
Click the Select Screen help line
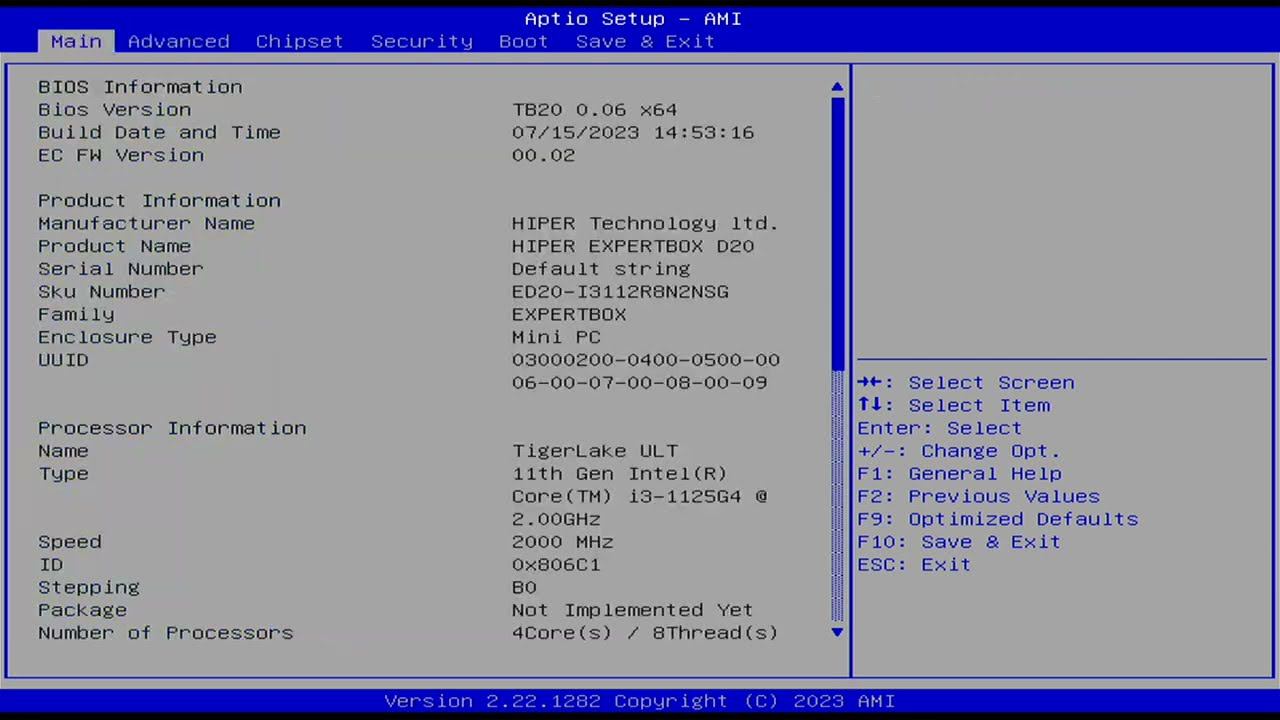[966, 383]
